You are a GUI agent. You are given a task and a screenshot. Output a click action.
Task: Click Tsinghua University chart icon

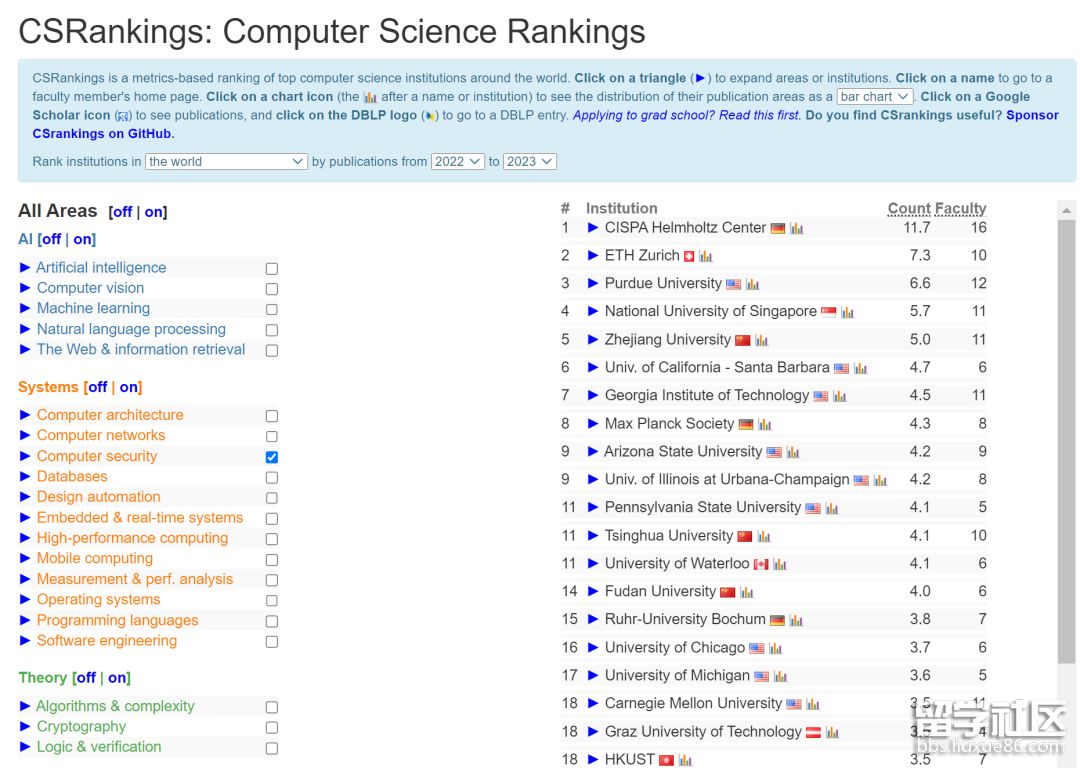click(763, 537)
